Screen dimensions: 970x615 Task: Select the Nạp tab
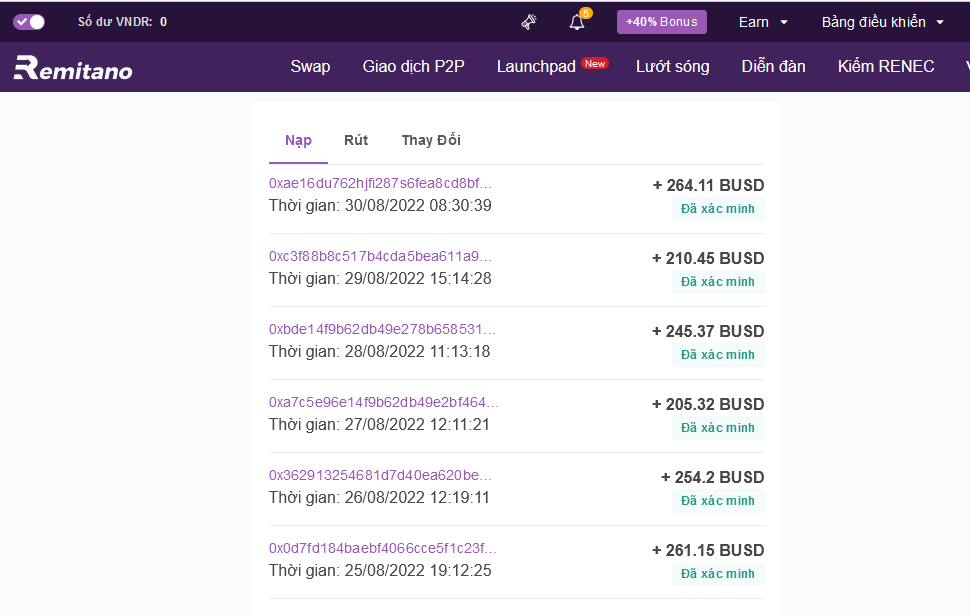click(x=298, y=140)
